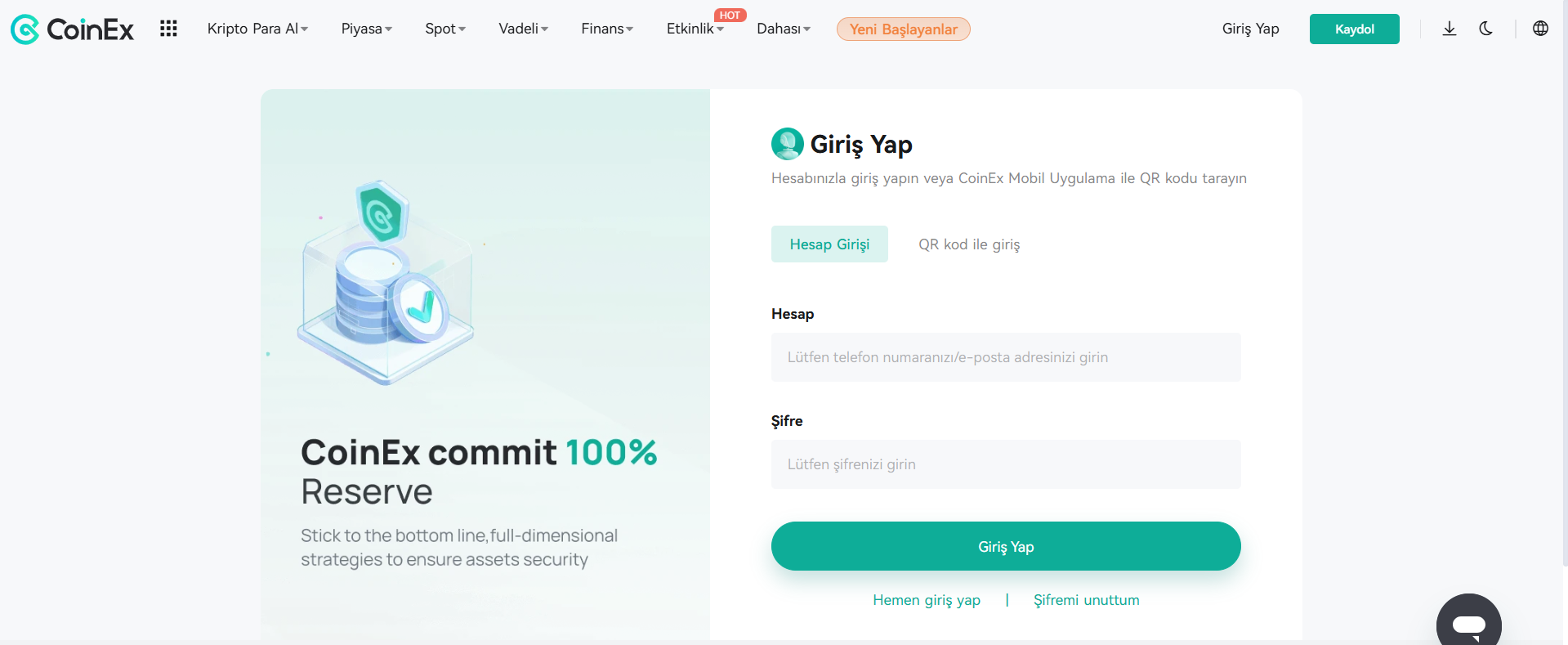Click the CoinEx logo
The image size is (1568, 645).
(x=72, y=29)
